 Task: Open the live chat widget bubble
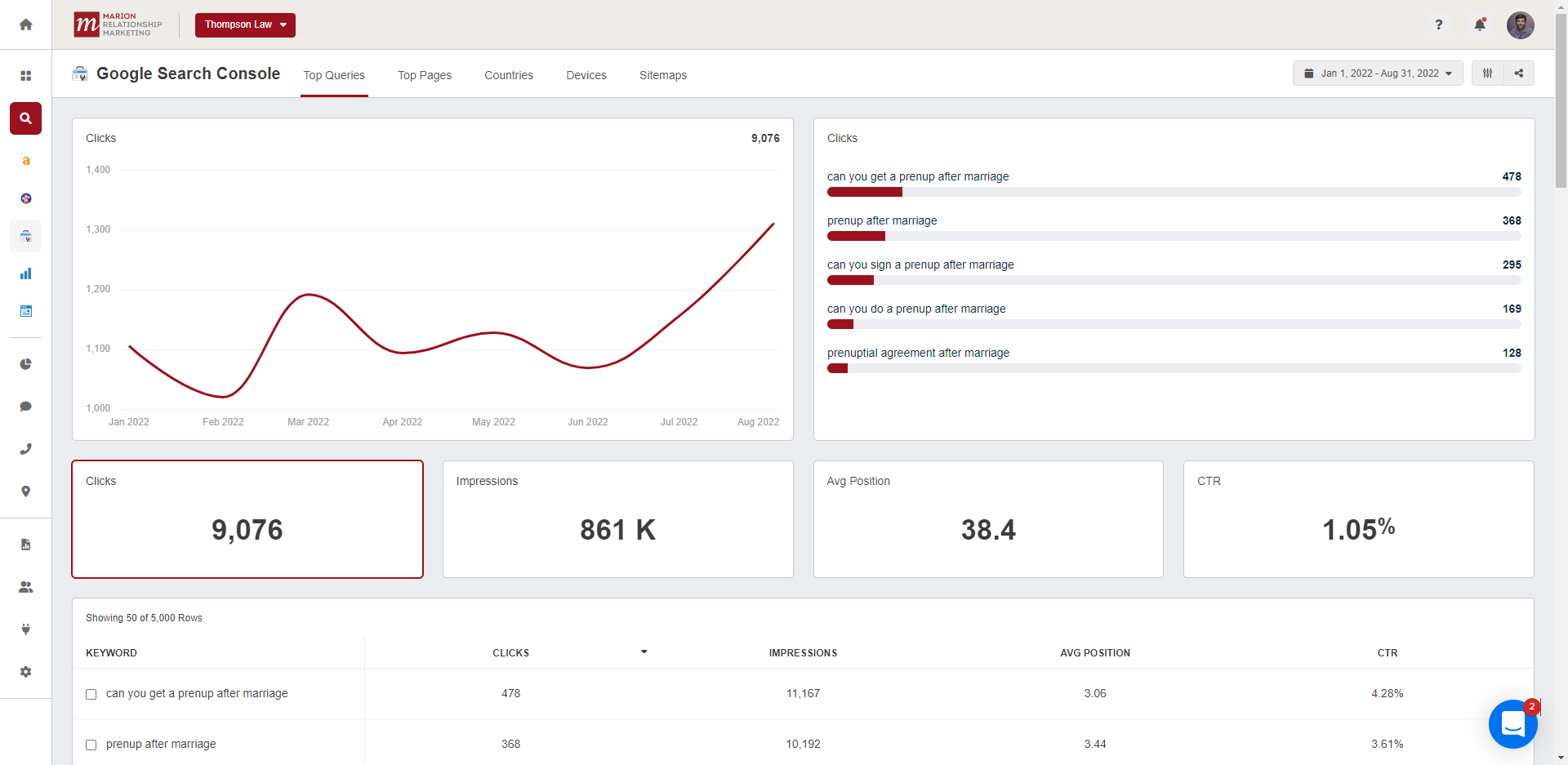point(1512,723)
